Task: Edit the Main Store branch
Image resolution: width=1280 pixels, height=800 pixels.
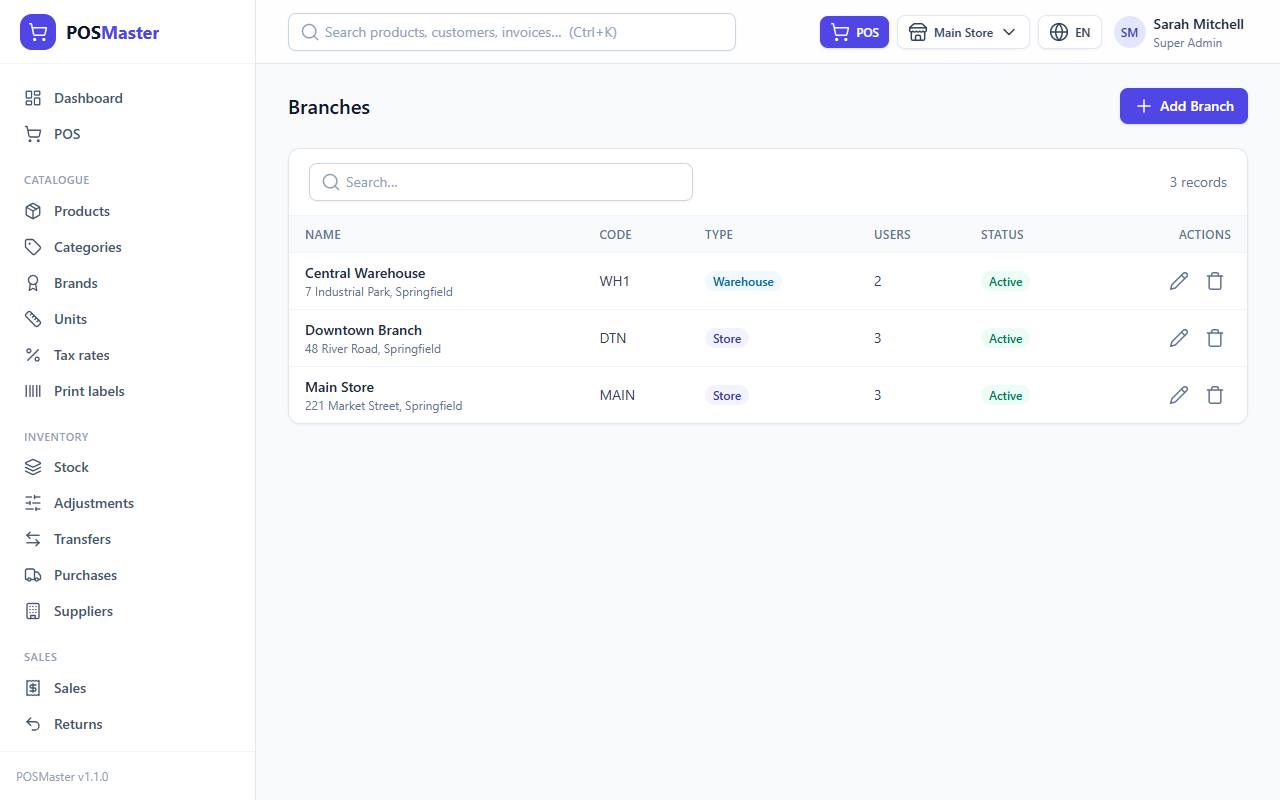Action: pos(1179,395)
